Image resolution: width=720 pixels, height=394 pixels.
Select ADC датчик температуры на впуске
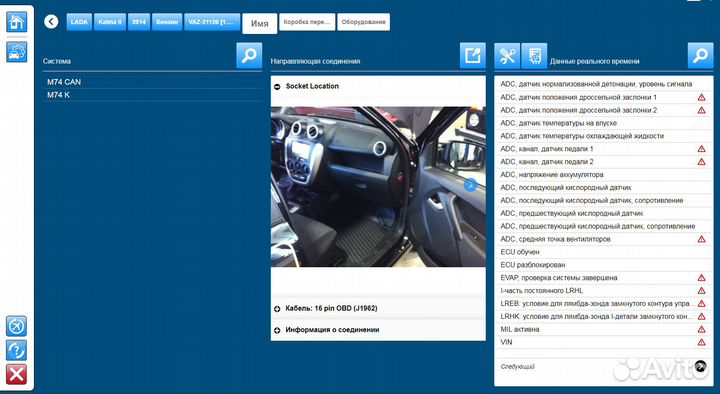tap(603, 123)
